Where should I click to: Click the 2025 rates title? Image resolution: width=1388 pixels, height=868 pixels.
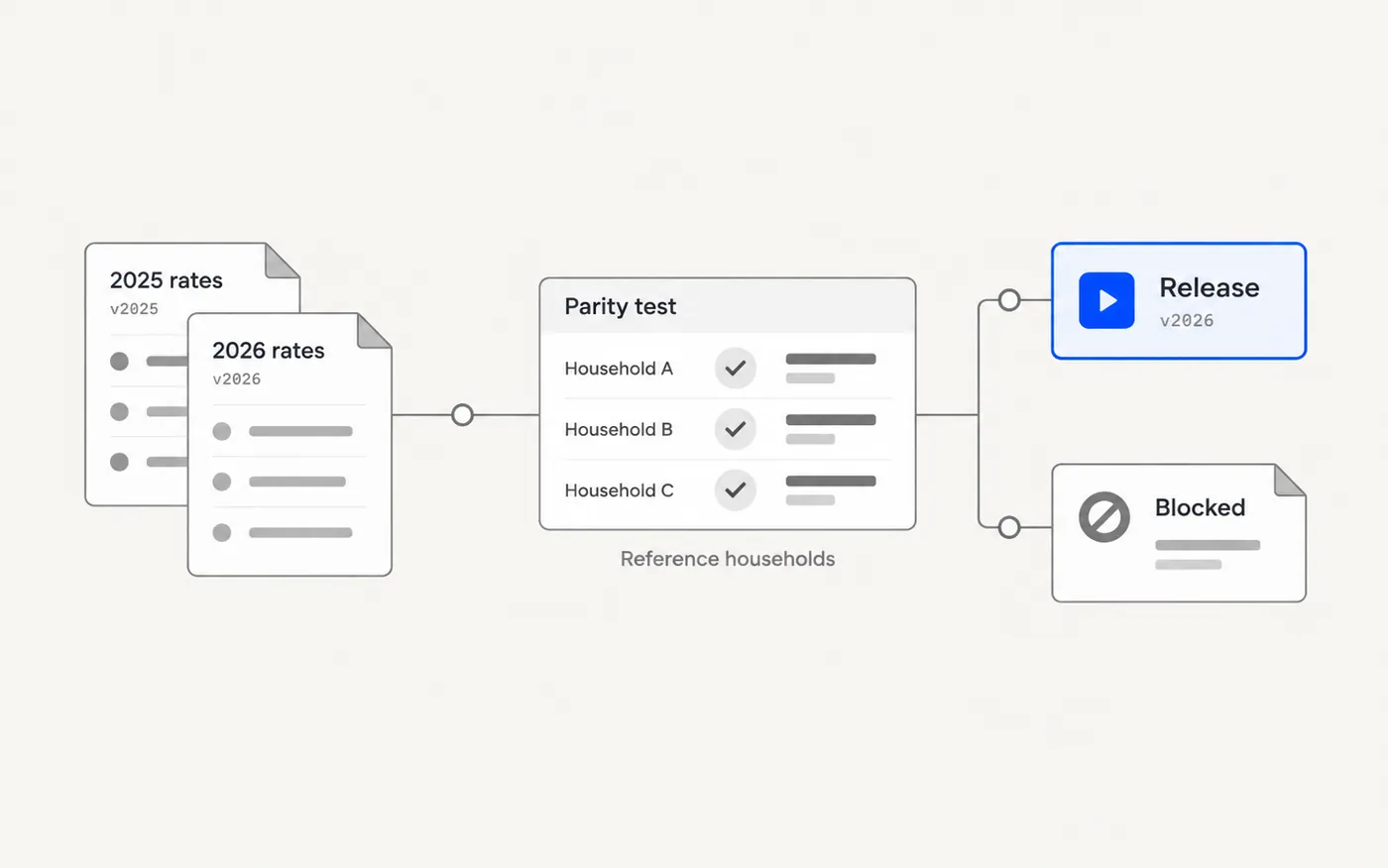point(167,280)
